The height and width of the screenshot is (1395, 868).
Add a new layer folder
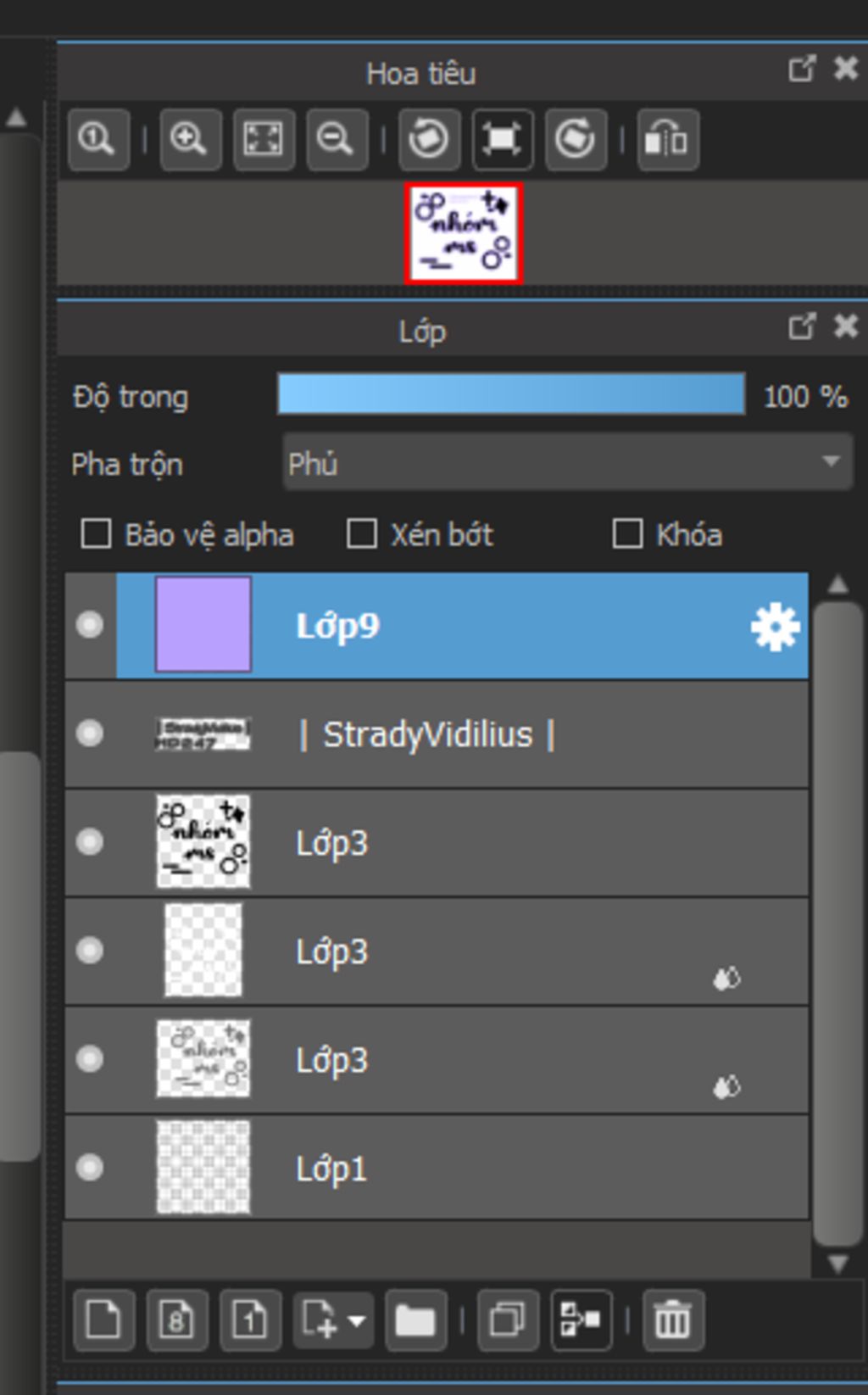click(x=415, y=1320)
